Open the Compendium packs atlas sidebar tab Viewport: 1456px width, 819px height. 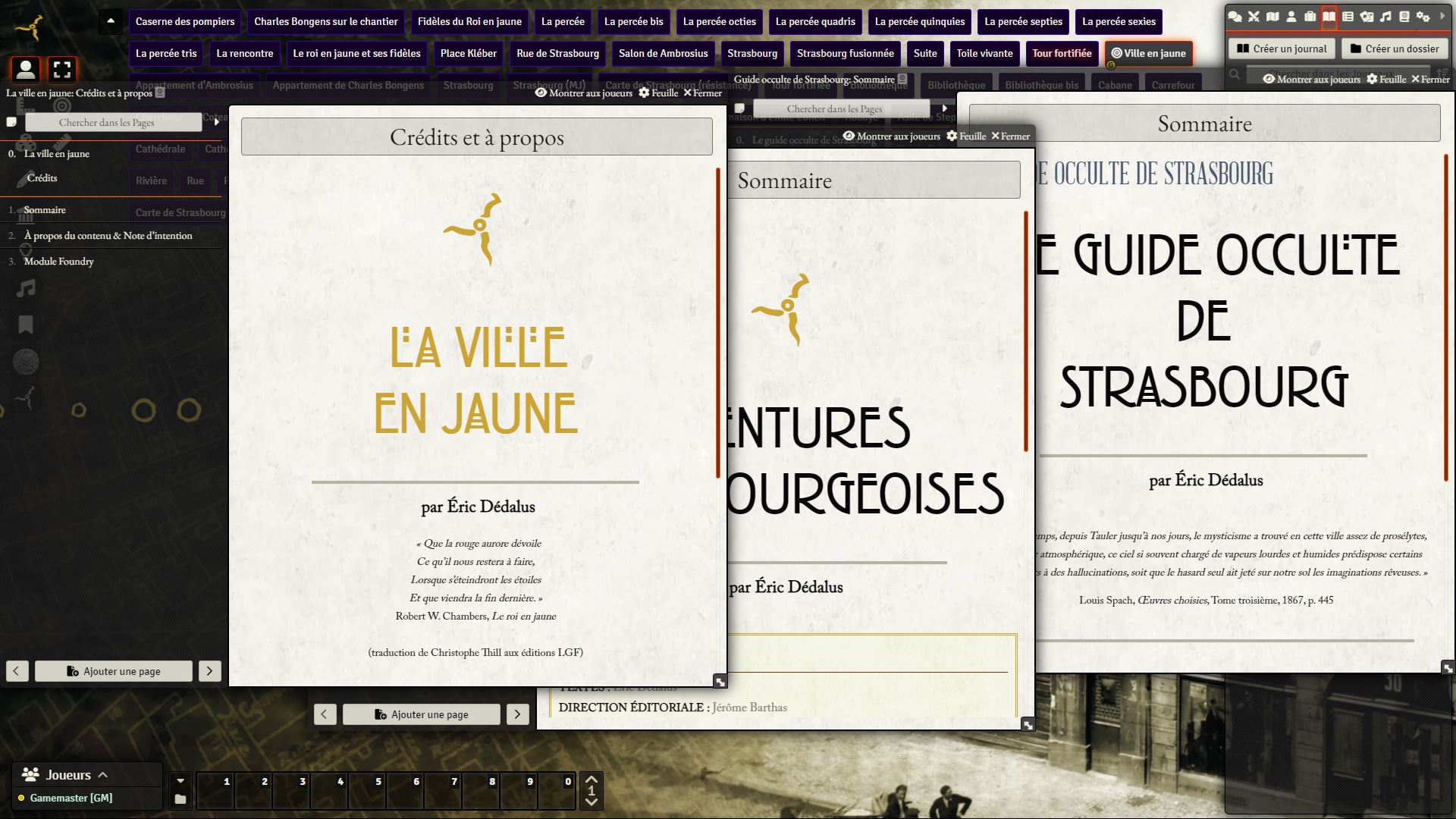tap(1404, 17)
